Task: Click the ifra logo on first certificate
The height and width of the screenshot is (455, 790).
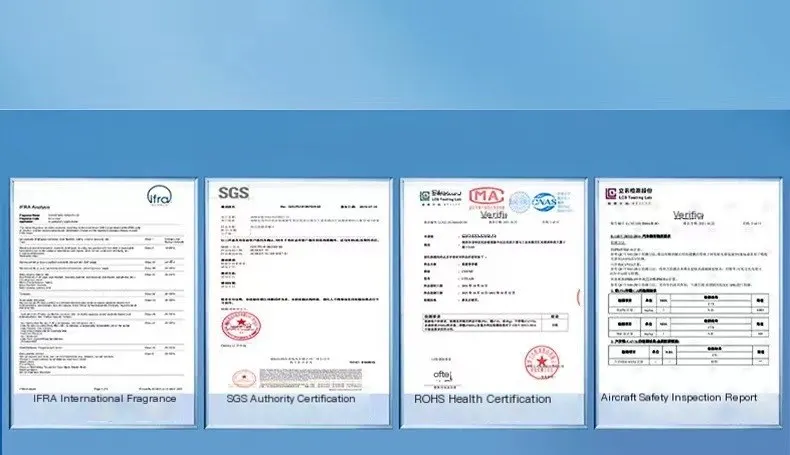Action: (159, 196)
